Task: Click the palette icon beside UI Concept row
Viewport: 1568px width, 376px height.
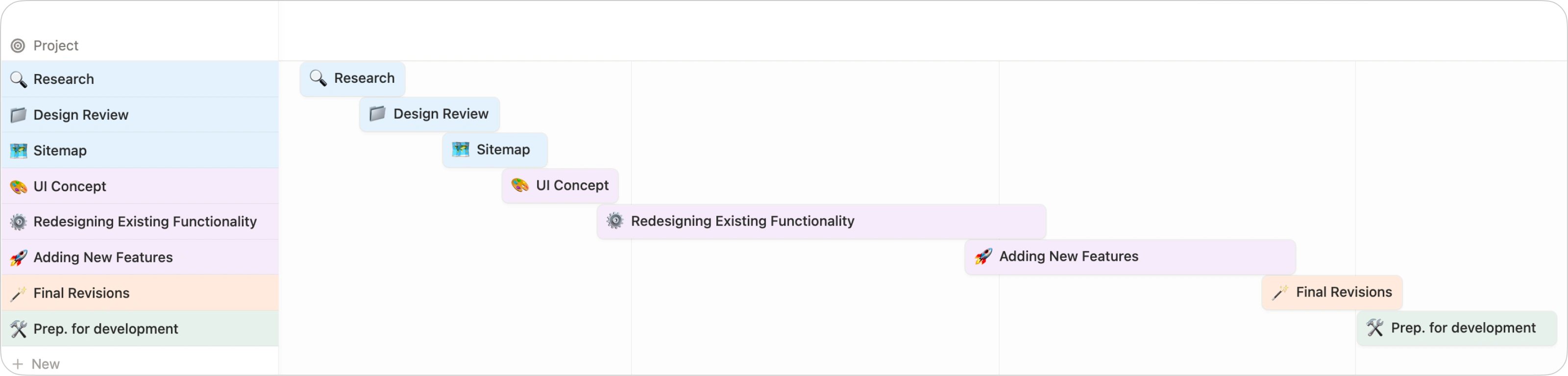Action: point(18,186)
